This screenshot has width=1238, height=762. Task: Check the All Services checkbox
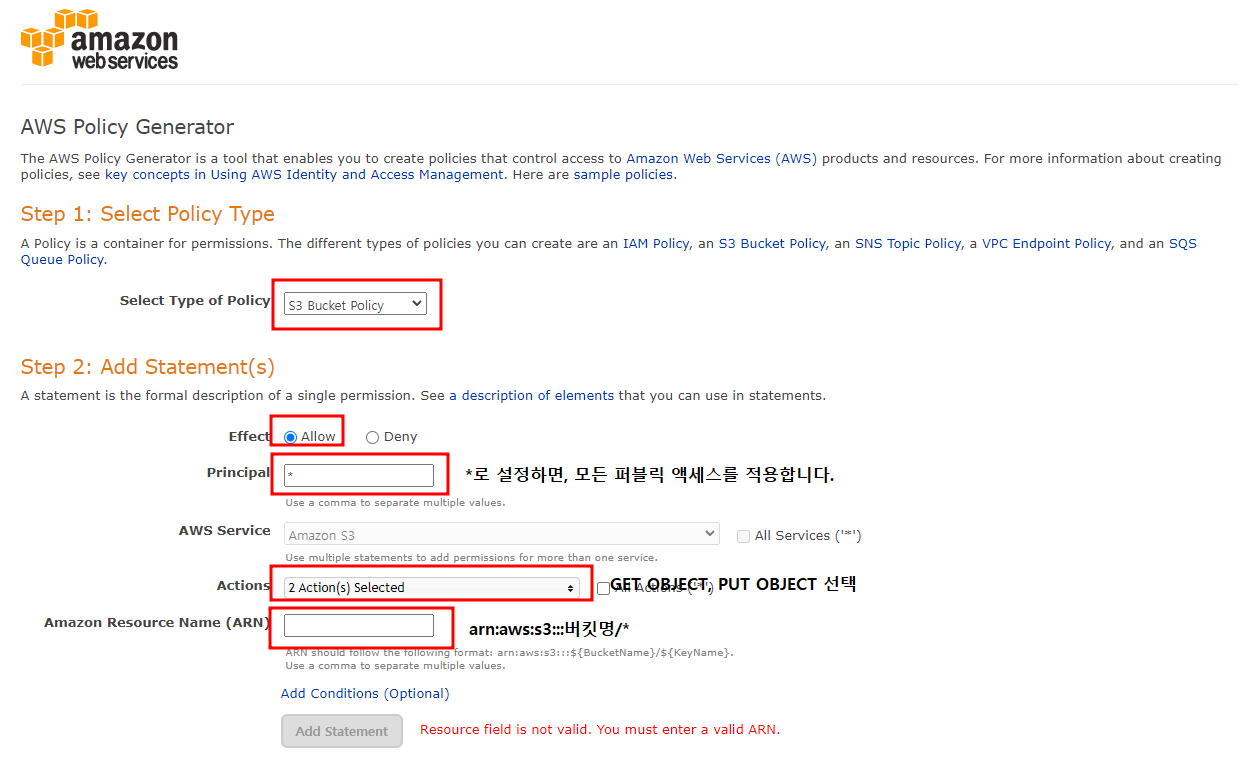tap(743, 536)
